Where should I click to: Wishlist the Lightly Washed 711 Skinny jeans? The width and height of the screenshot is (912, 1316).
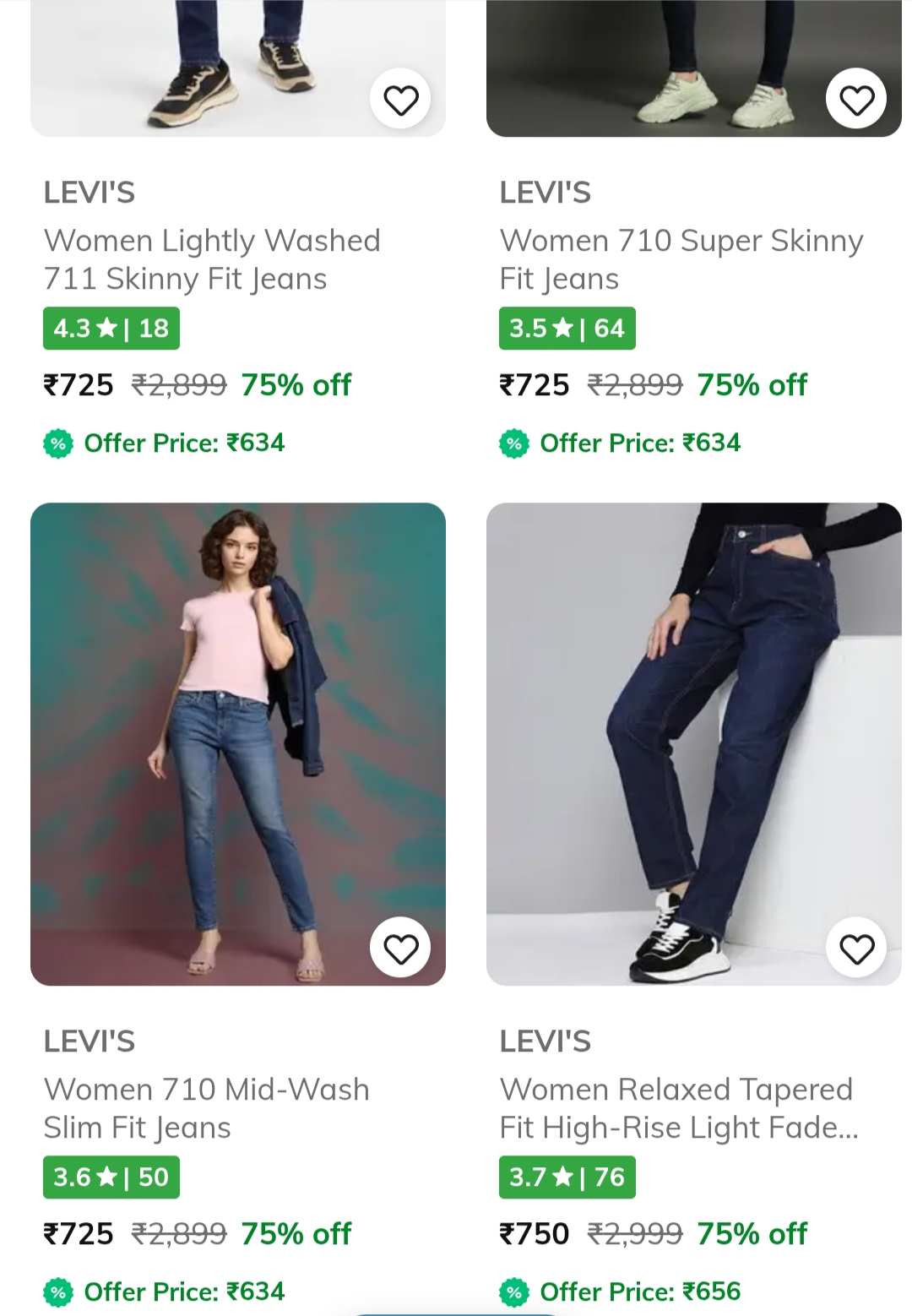pos(400,100)
